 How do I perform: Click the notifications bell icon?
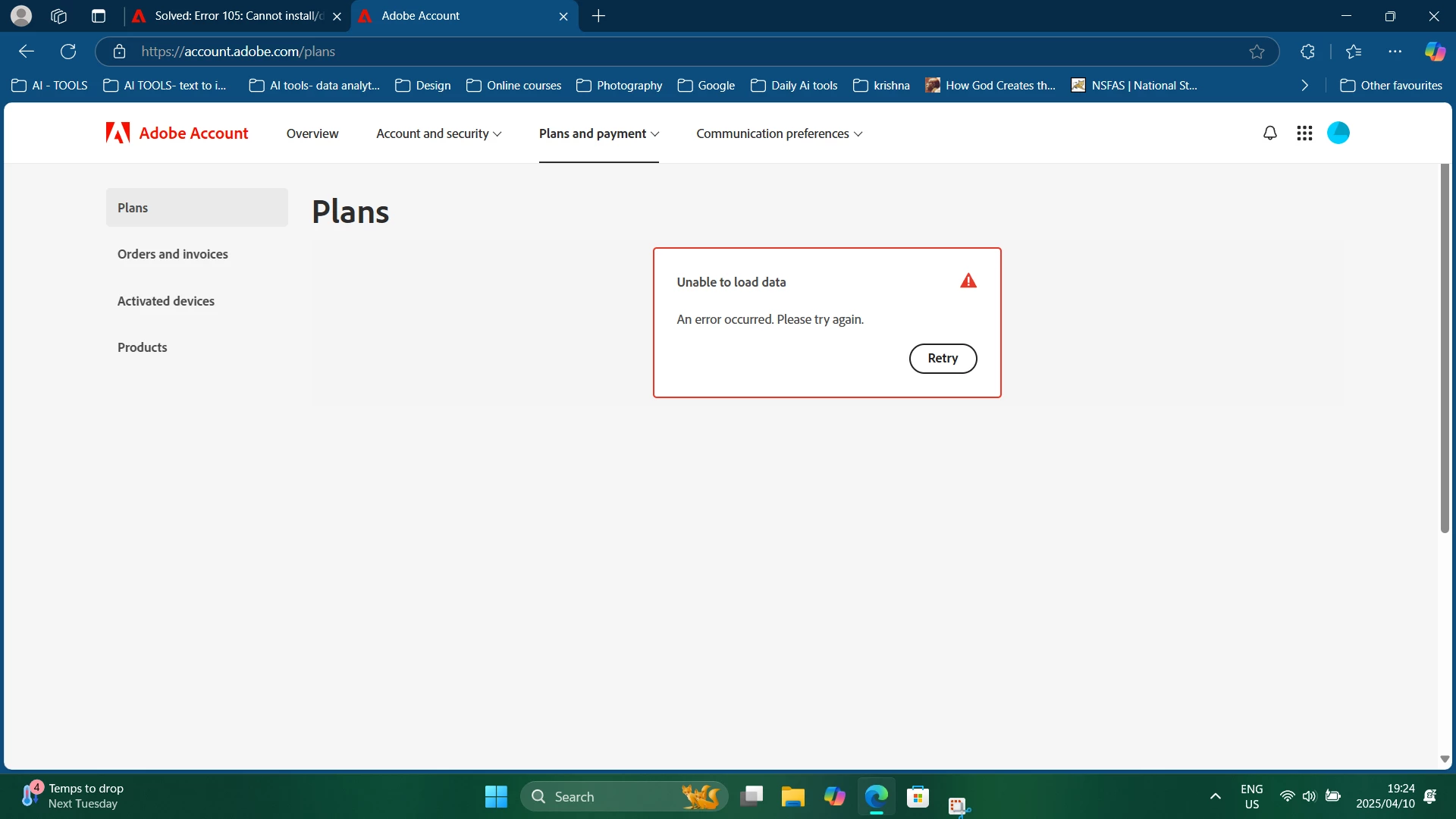tap(1269, 133)
